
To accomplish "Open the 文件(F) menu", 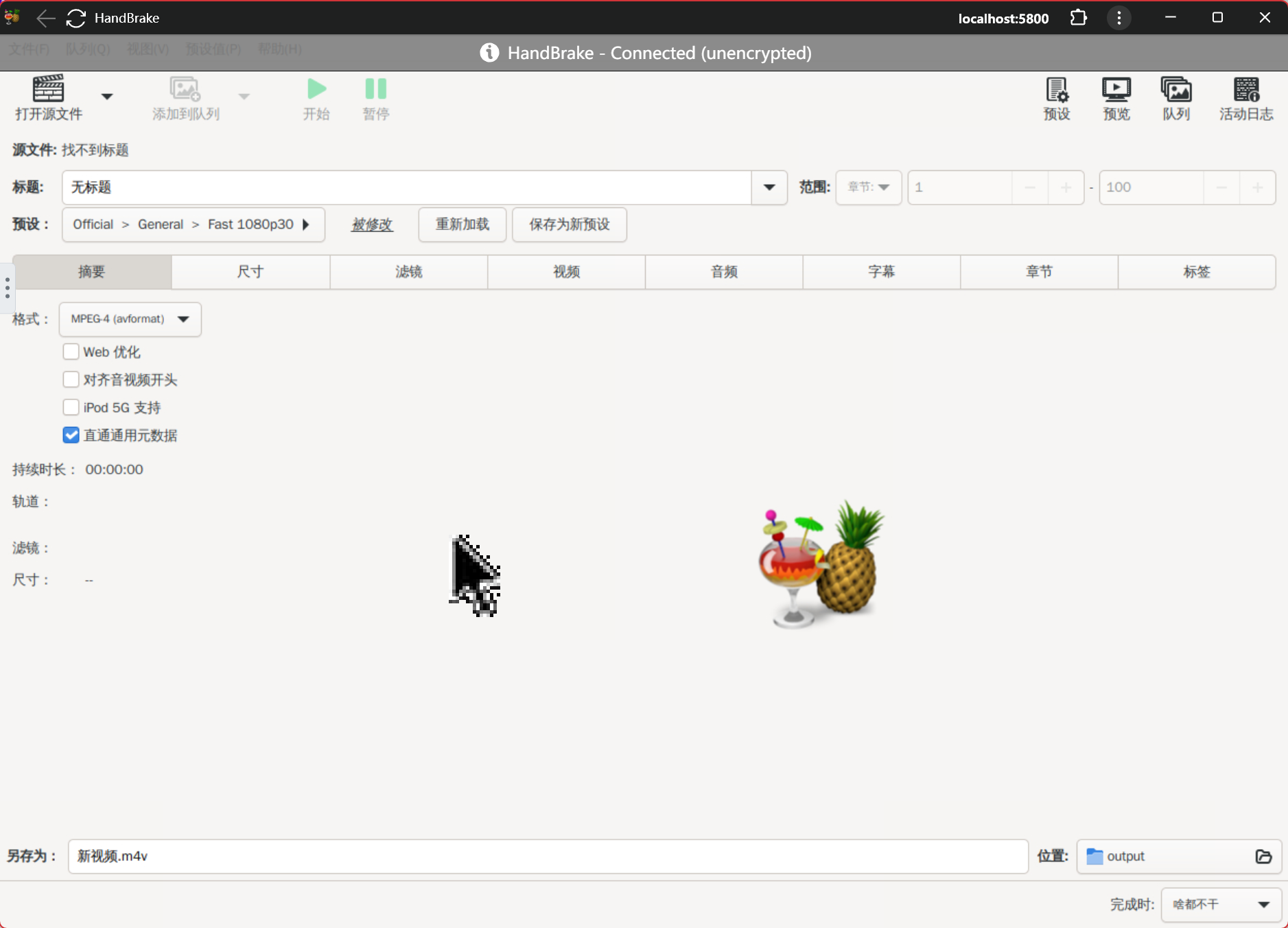I will (x=30, y=49).
